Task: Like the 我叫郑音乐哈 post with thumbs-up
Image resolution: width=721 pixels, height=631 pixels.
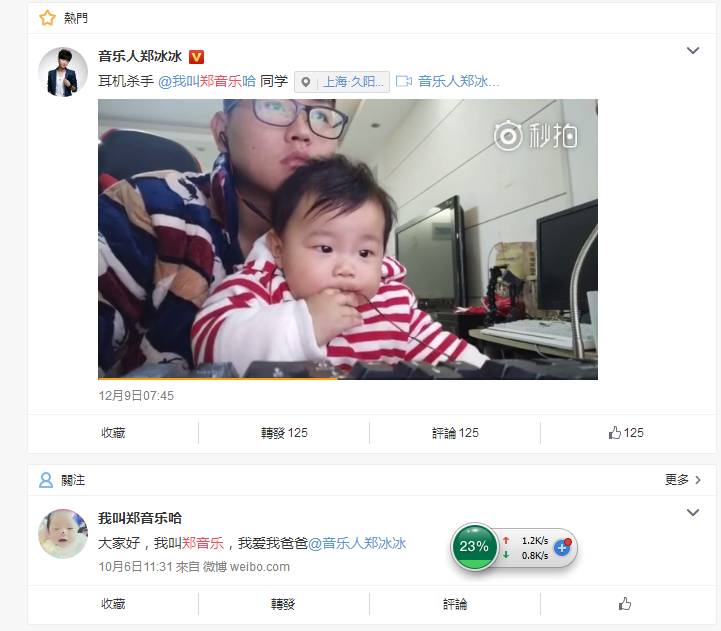Action: point(624,603)
